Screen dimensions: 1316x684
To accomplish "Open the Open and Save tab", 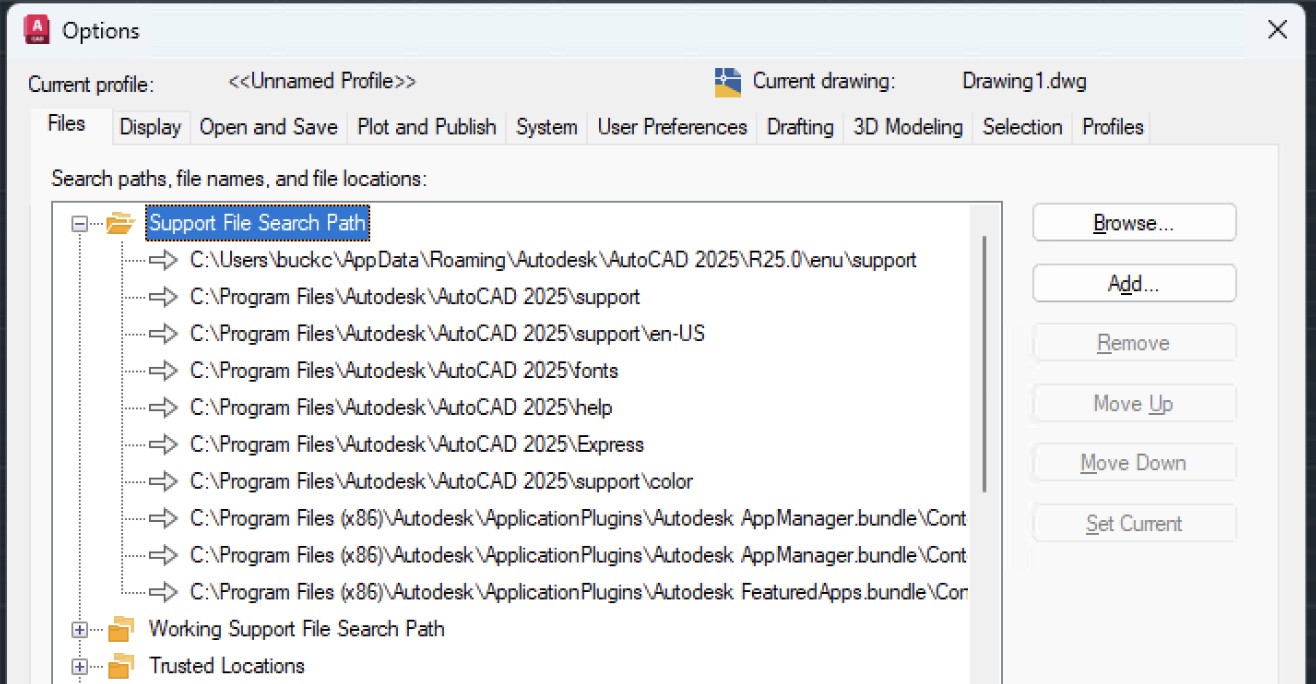I will point(268,127).
